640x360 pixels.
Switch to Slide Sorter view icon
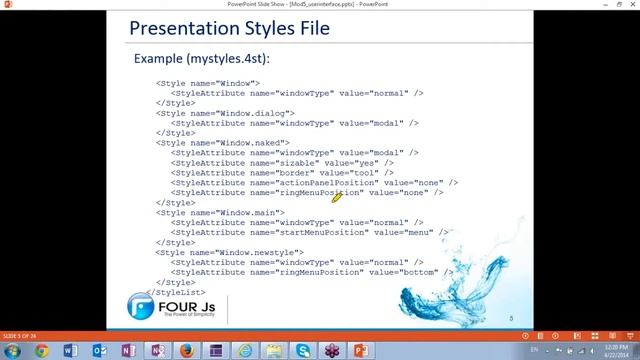tap(595, 336)
